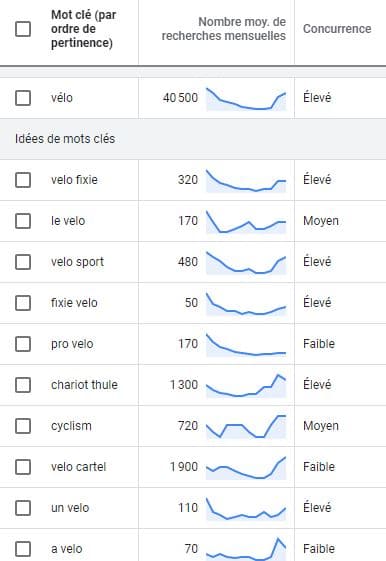The height and width of the screenshot is (561, 386).
Task: Sort by Concurrence column header
Action: click(x=337, y=29)
